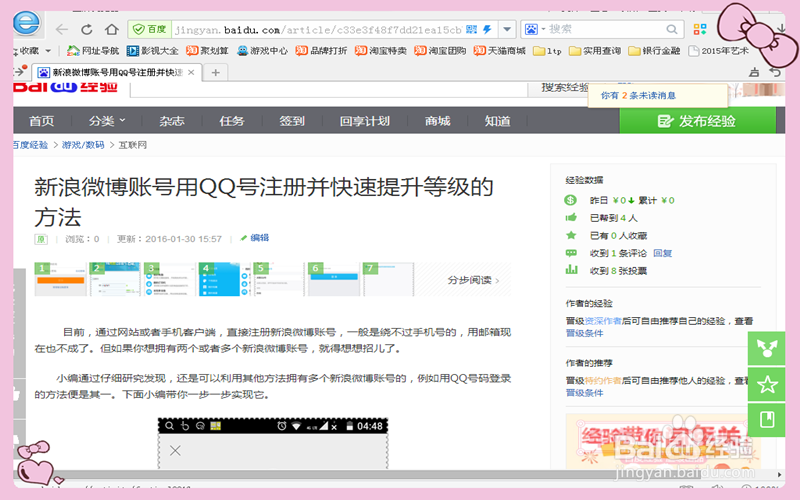The height and width of the screenshot is (500, 800).
Task: Open the 回享计划 nav item
Action: [x=364, y=121]
